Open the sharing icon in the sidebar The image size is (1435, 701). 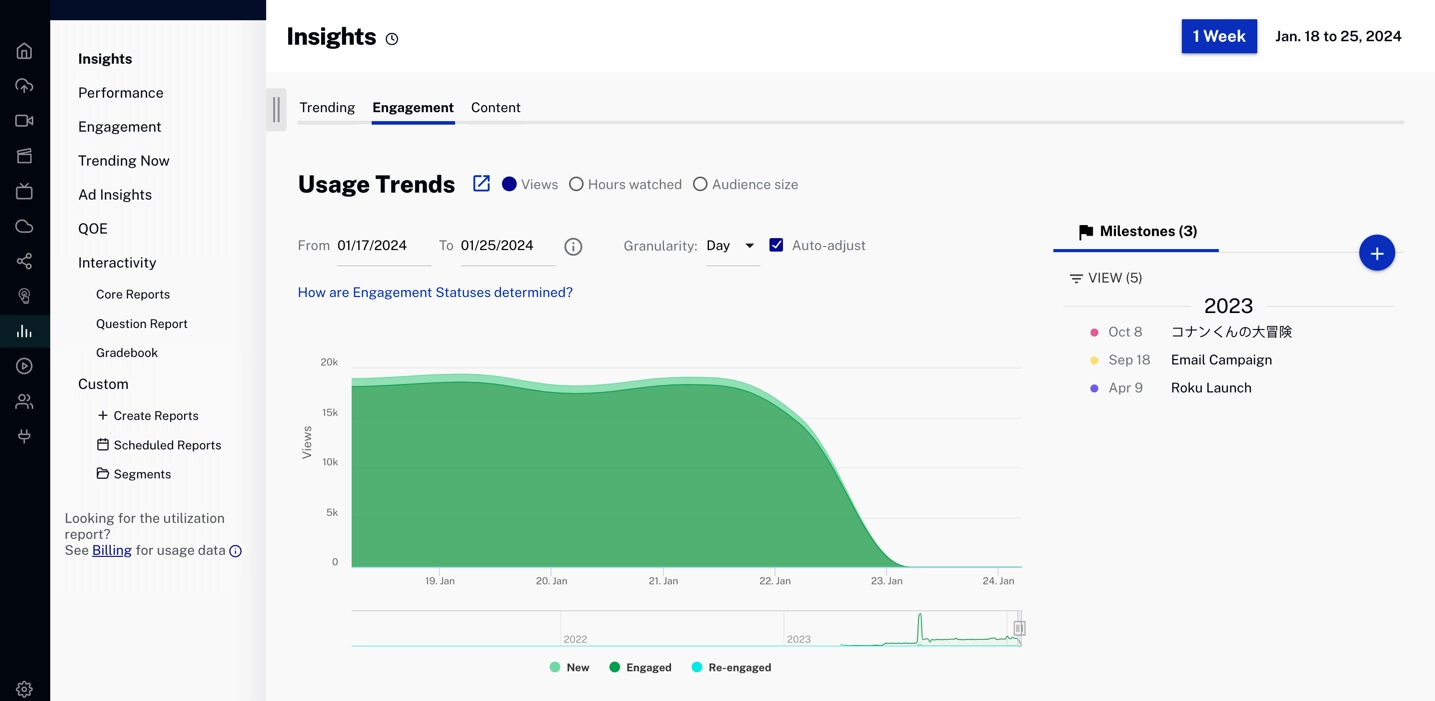point(24,261)
